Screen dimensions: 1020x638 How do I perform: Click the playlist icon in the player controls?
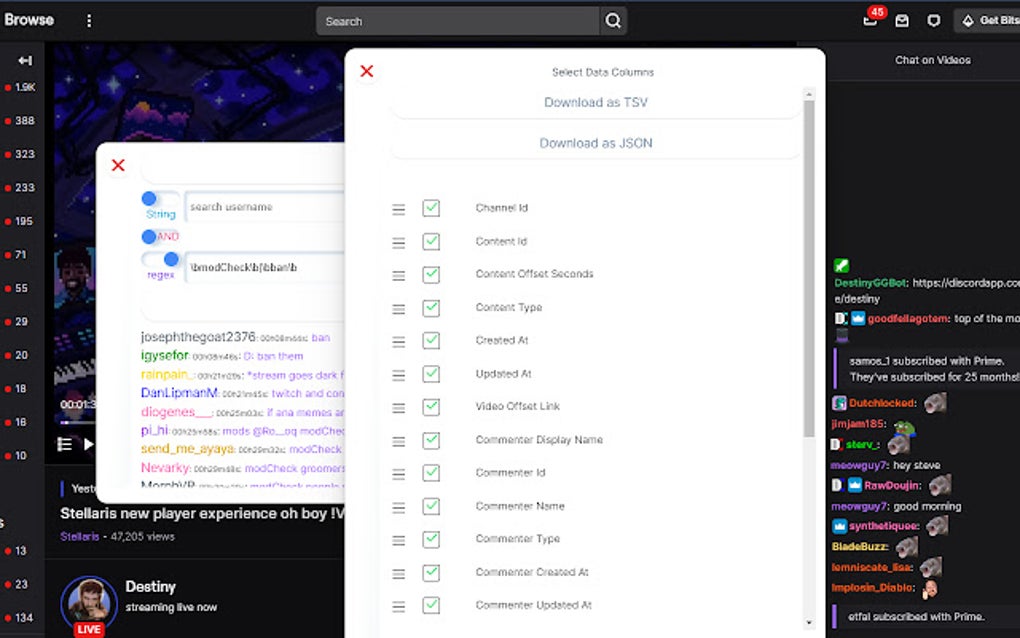point(64,444)
